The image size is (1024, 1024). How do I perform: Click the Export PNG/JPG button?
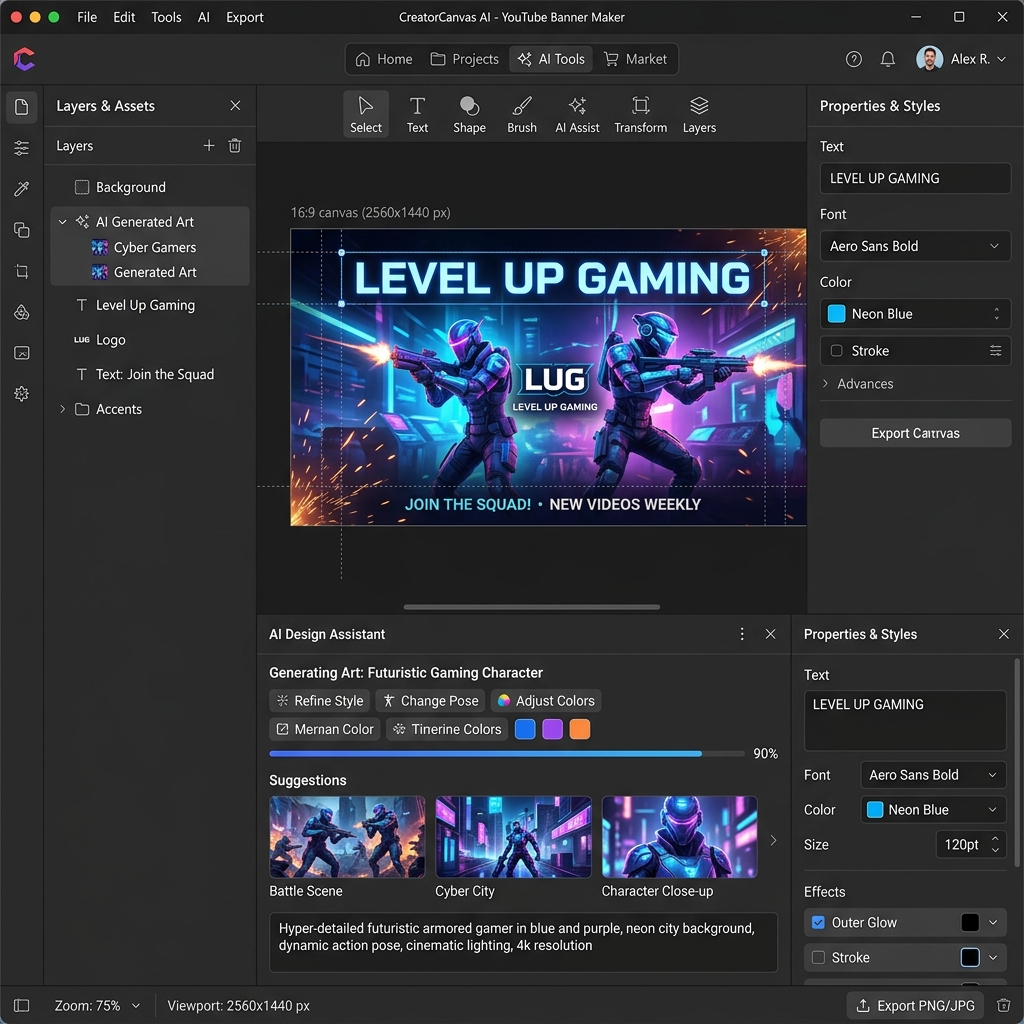915,1005
